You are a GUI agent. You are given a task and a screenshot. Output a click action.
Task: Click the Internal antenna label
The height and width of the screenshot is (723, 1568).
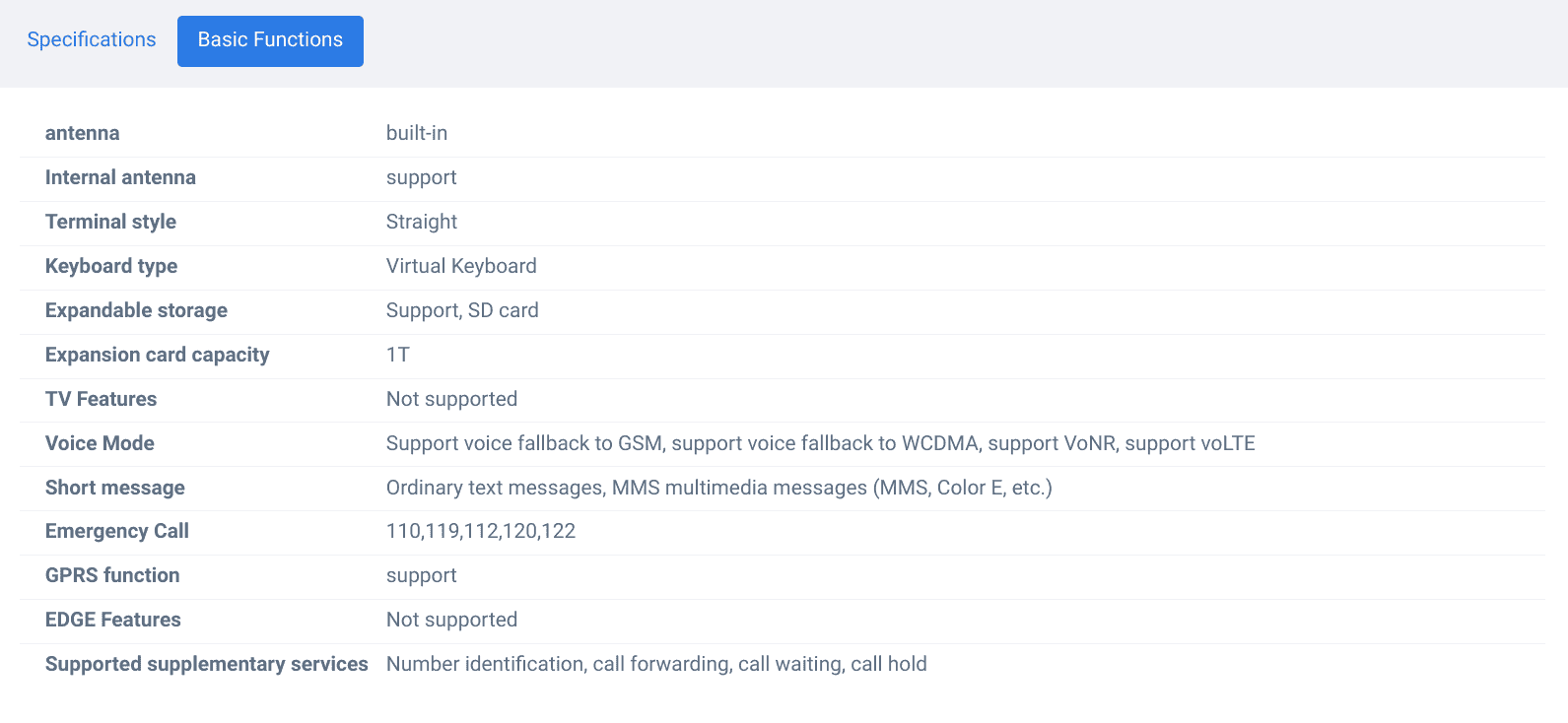click(120, 177)
